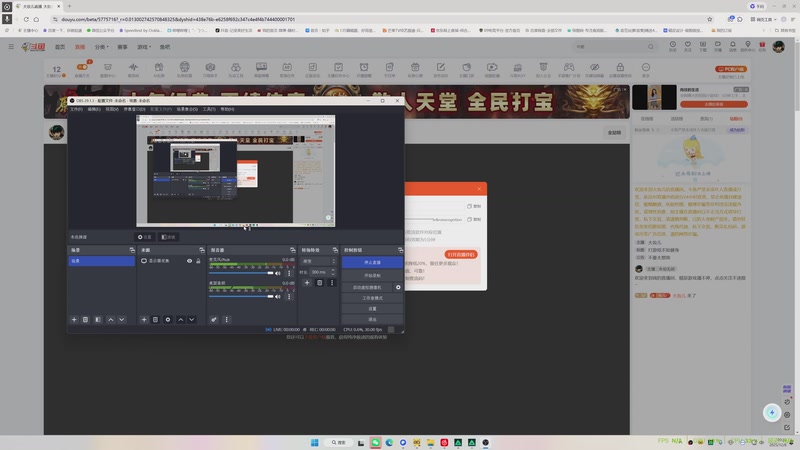Open the transition type combo box
Screen dimensions: 800x450
tap(318, 261)
